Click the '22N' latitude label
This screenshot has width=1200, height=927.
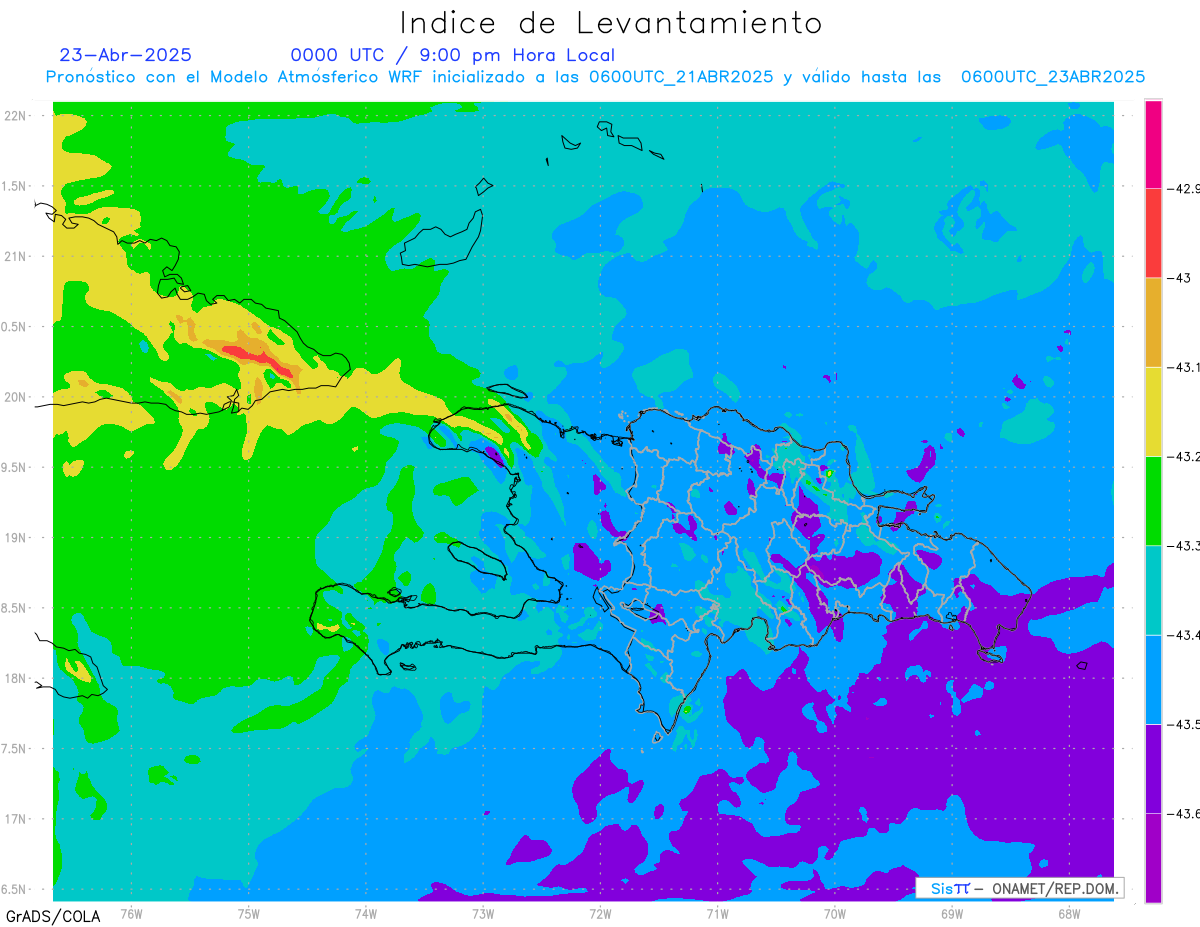point(17,116)
